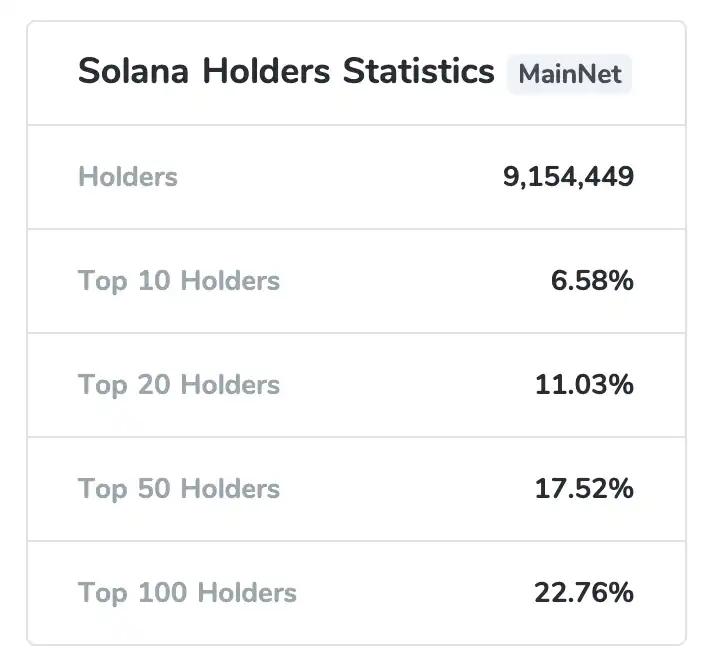Click the '50' in Top 50 Holders

(155, 489)
